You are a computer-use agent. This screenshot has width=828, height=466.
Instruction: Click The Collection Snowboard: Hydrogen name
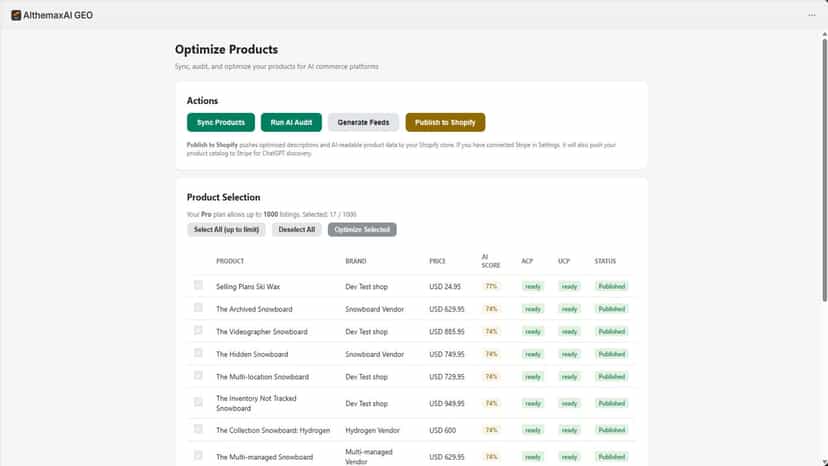tap(273, 430)
